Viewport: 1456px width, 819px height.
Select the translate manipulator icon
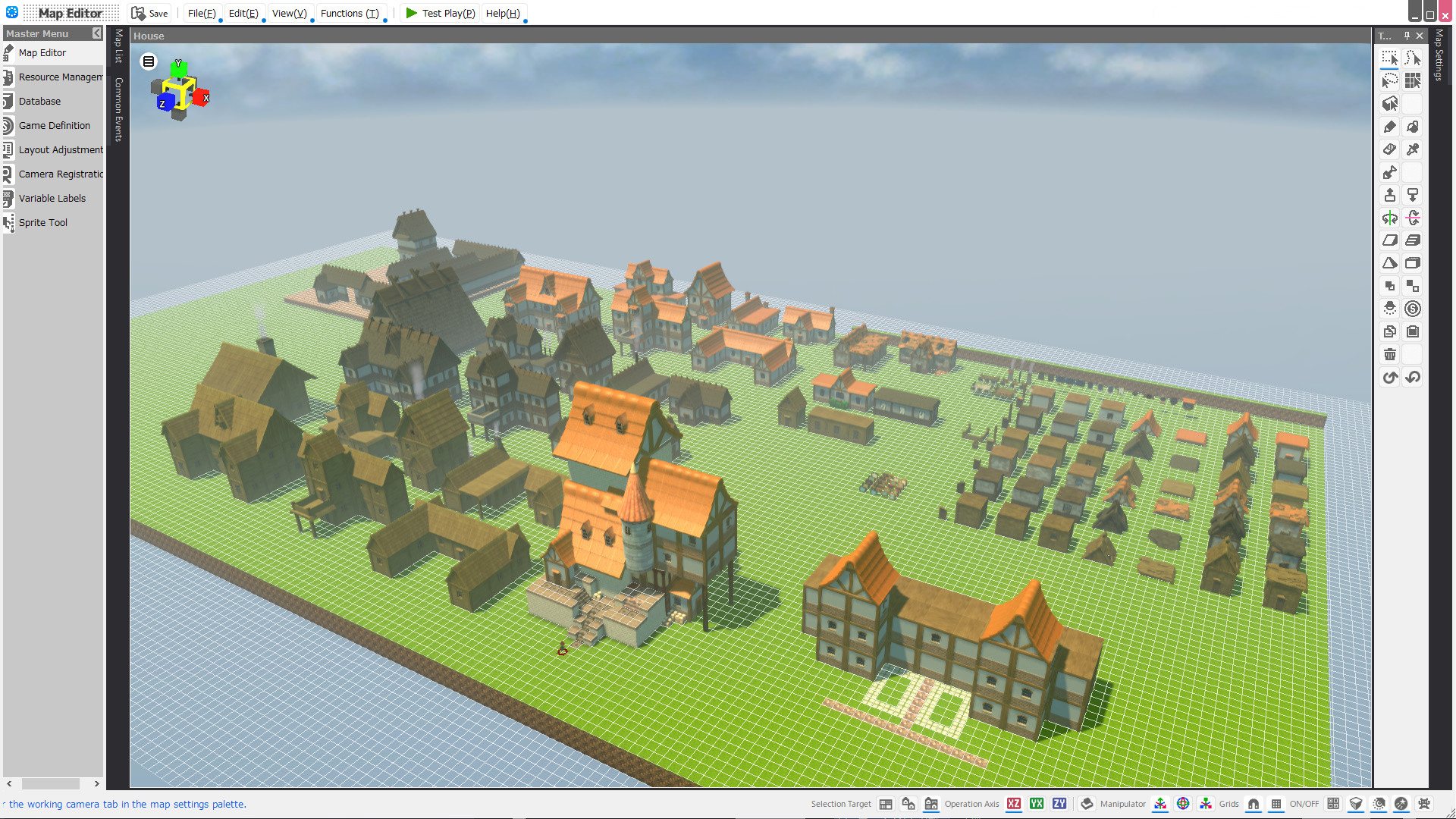[1159, 804]
